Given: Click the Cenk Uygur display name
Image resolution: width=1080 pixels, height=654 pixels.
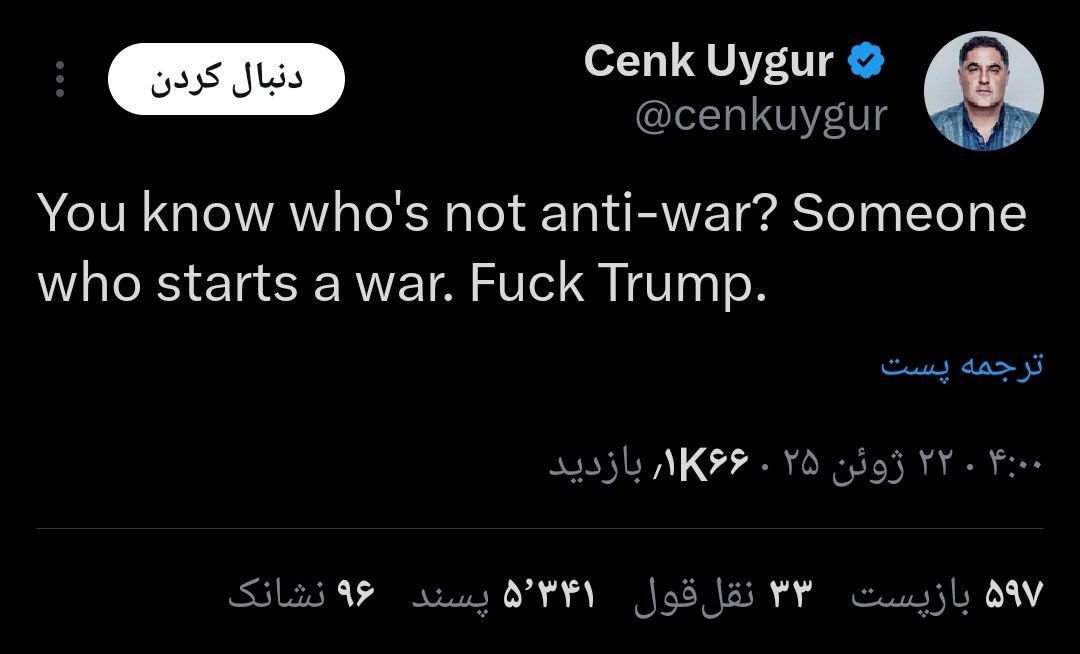Looking at the screenshot, I should click(x=708, y=63).
